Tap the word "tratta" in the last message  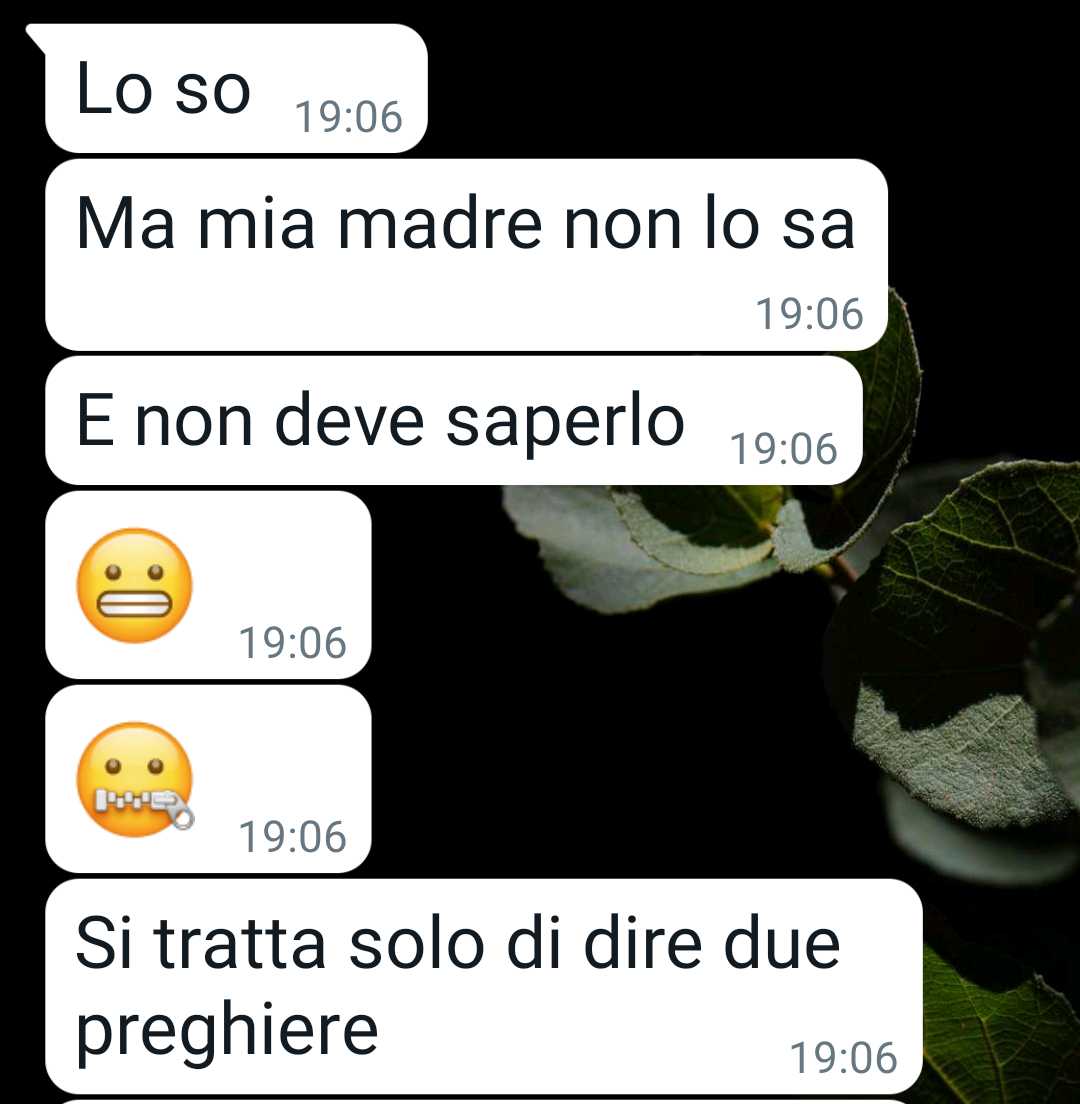[239, 945]
